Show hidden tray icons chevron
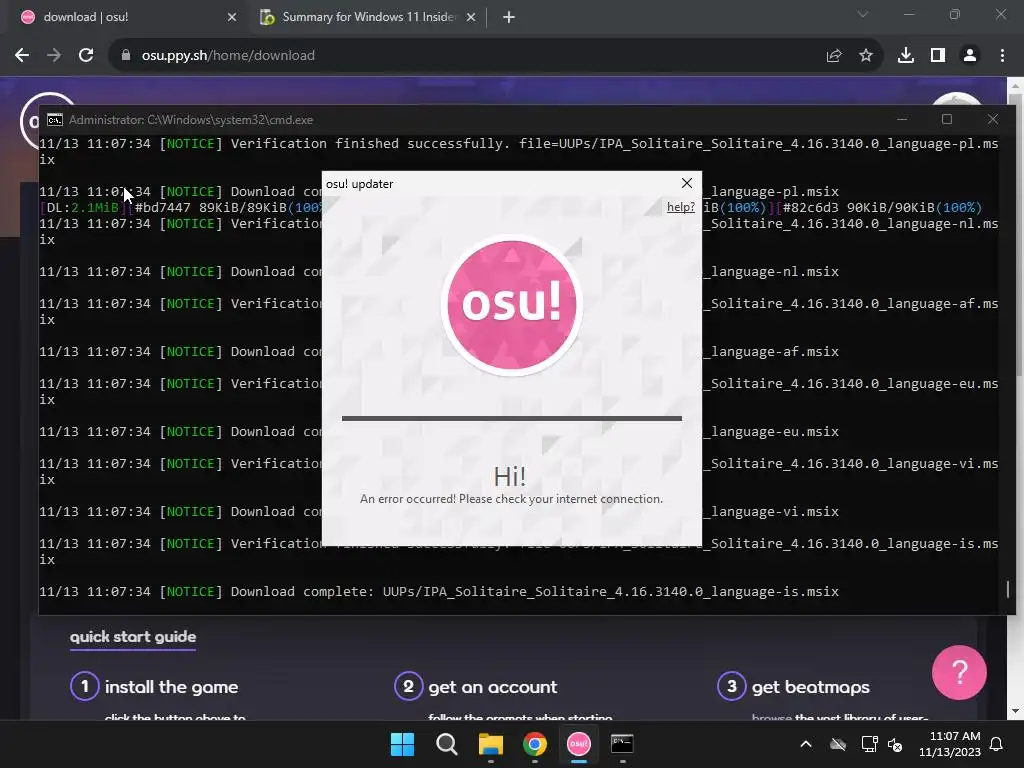The image size is (1024, 768). click(x=806, y=744)
